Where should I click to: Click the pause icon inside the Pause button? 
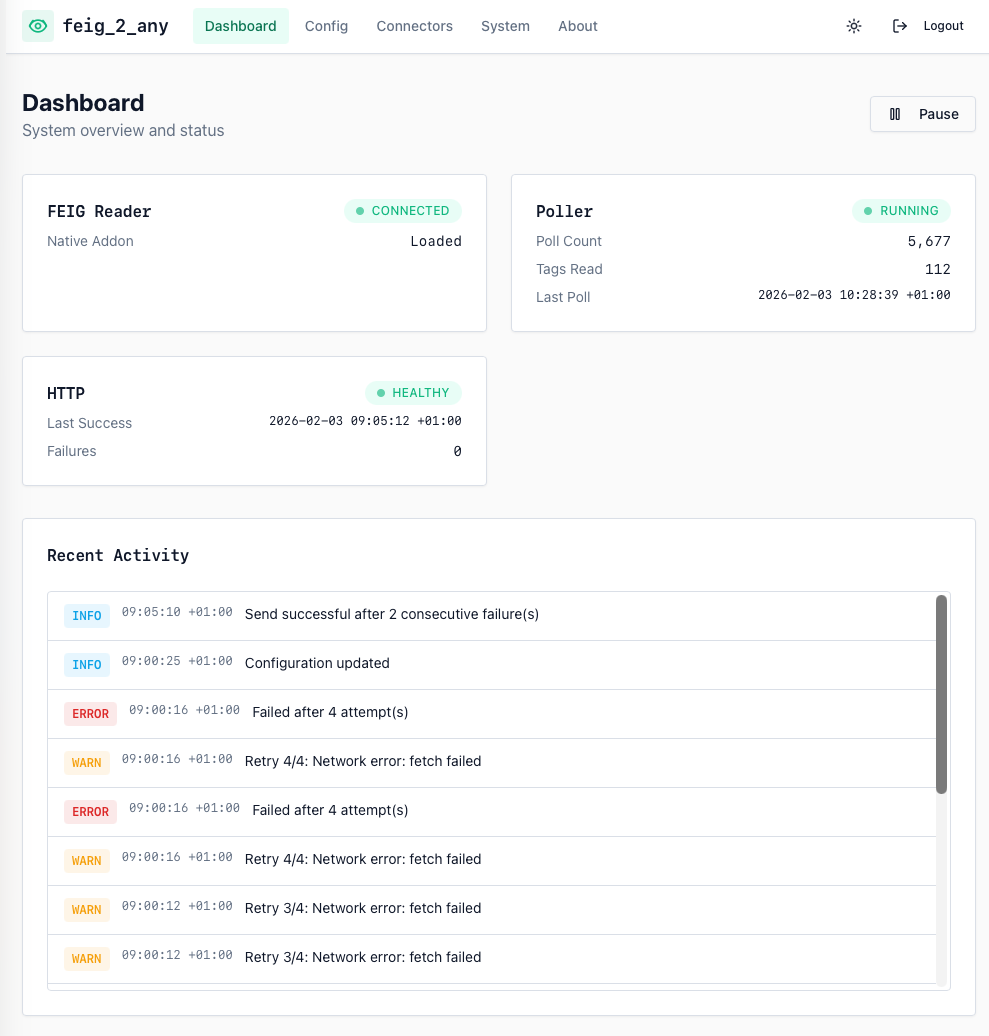point(895,113)
